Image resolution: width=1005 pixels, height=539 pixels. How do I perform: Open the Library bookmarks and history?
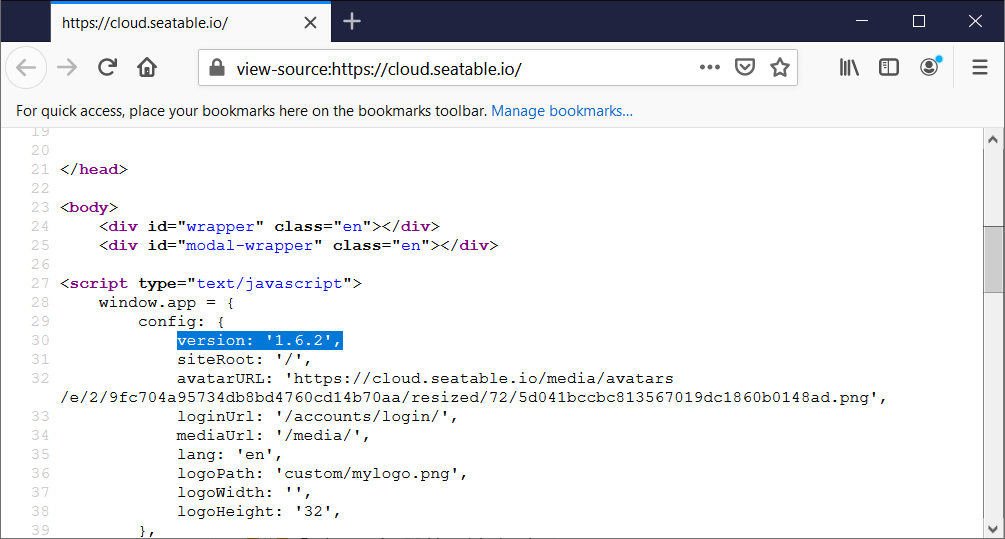tap(849, 68)
